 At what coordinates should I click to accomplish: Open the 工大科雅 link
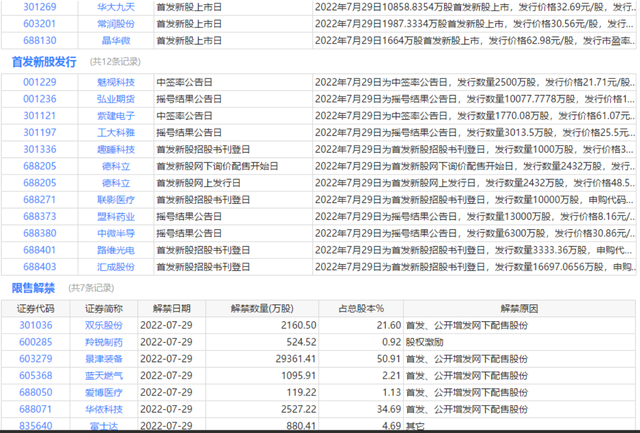click(x=116, y=132)
